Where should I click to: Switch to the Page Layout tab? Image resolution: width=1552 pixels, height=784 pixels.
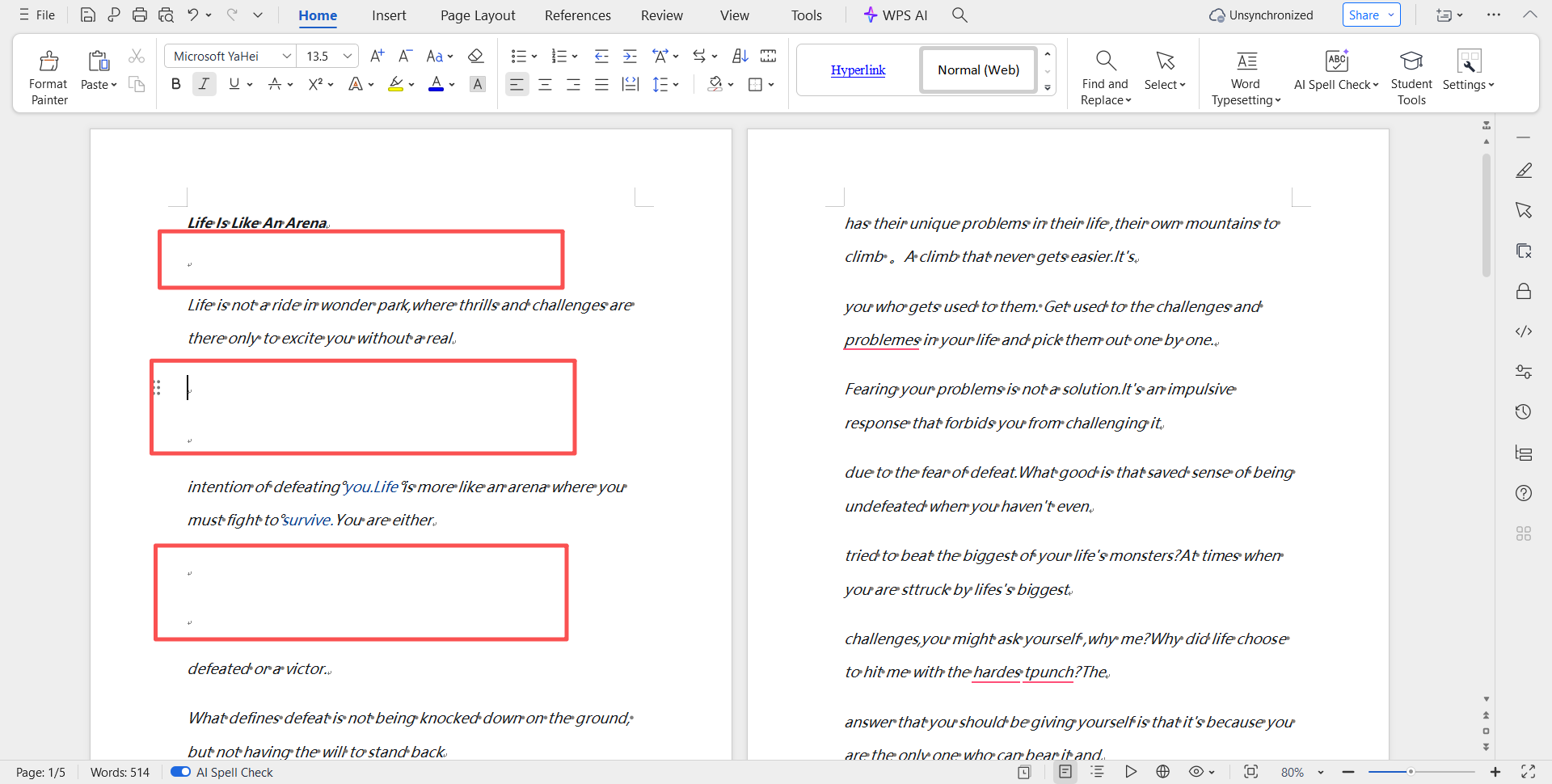pos(477,15)
